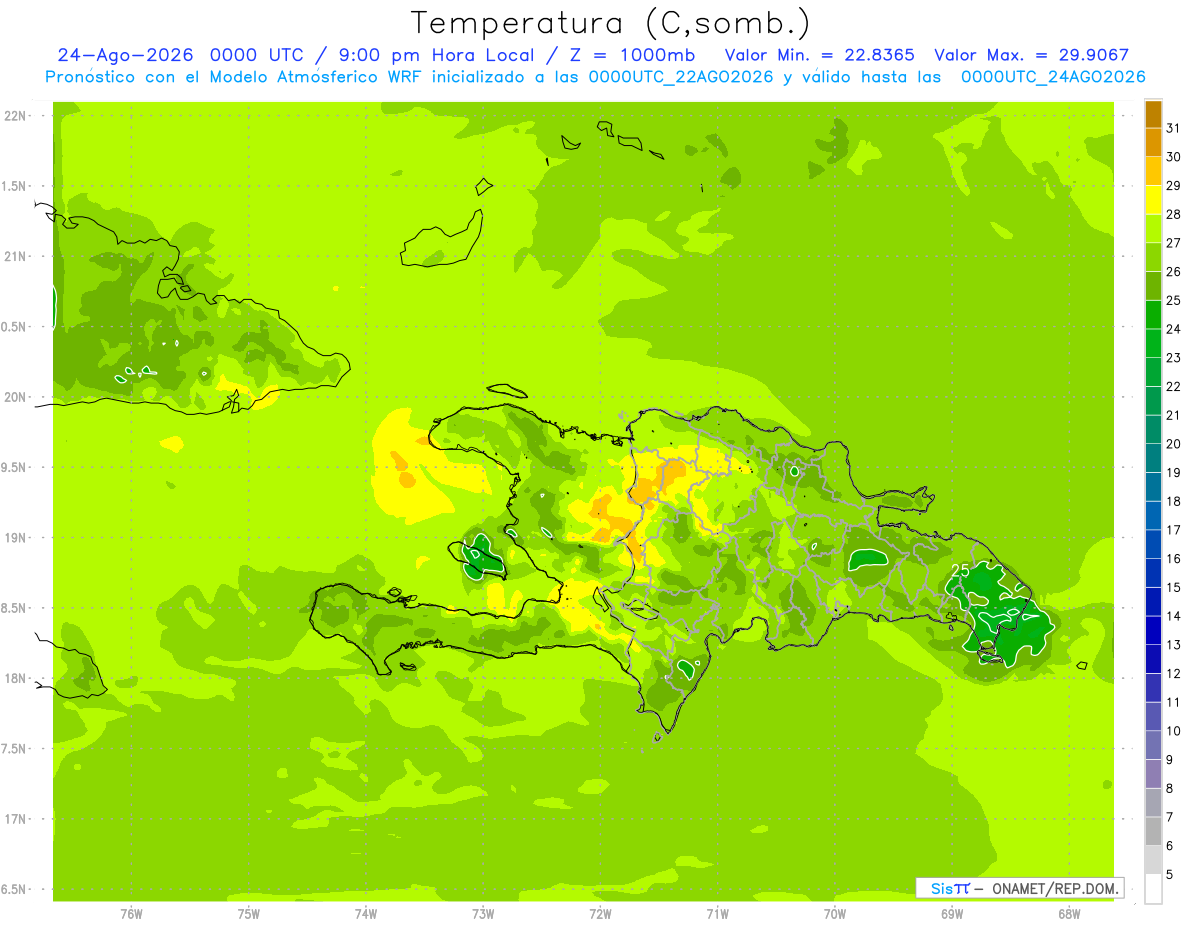The width and height of the screenshot is (1200, 927).
Task: Click the legend value label "10"
Action: pyautogui.click(x=1173, y=731)
